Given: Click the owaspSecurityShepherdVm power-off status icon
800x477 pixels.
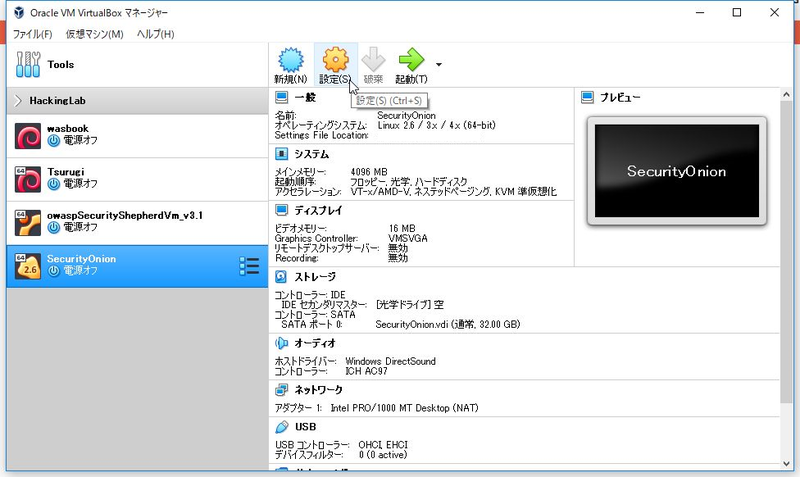Looking at the screenshot, I should [54, 227].
